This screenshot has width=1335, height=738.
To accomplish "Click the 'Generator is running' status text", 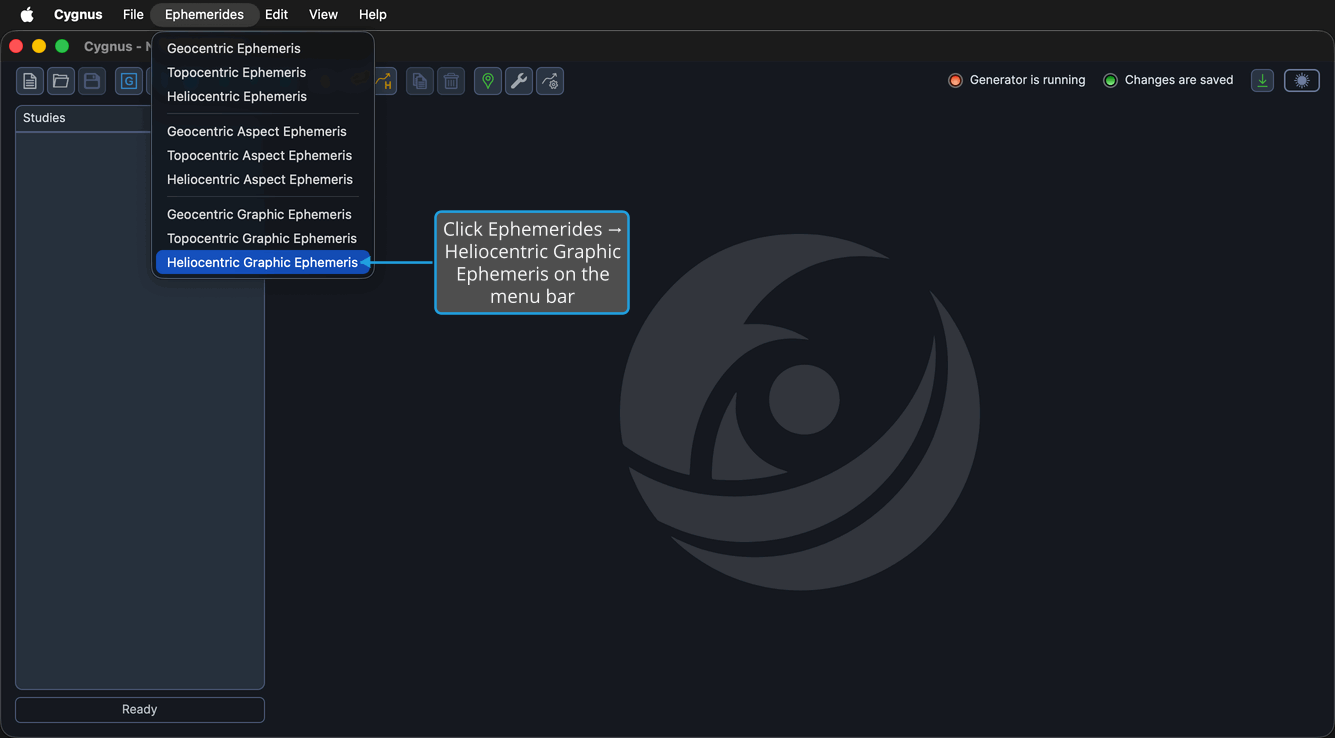I will (x=1027, y=80).
